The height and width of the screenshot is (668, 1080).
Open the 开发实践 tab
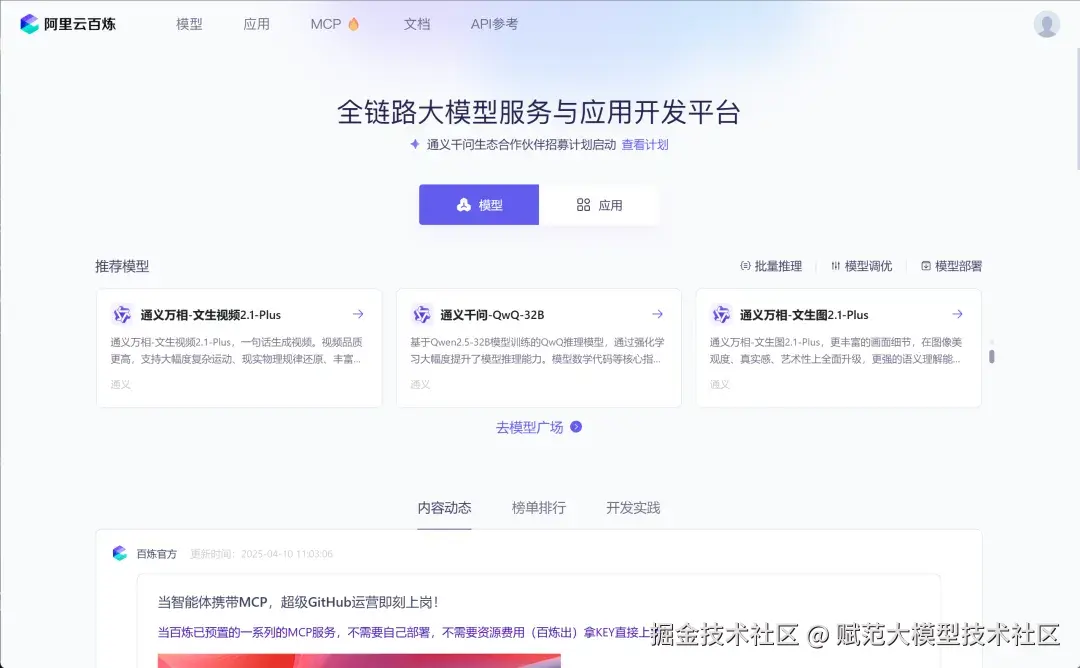633,507
